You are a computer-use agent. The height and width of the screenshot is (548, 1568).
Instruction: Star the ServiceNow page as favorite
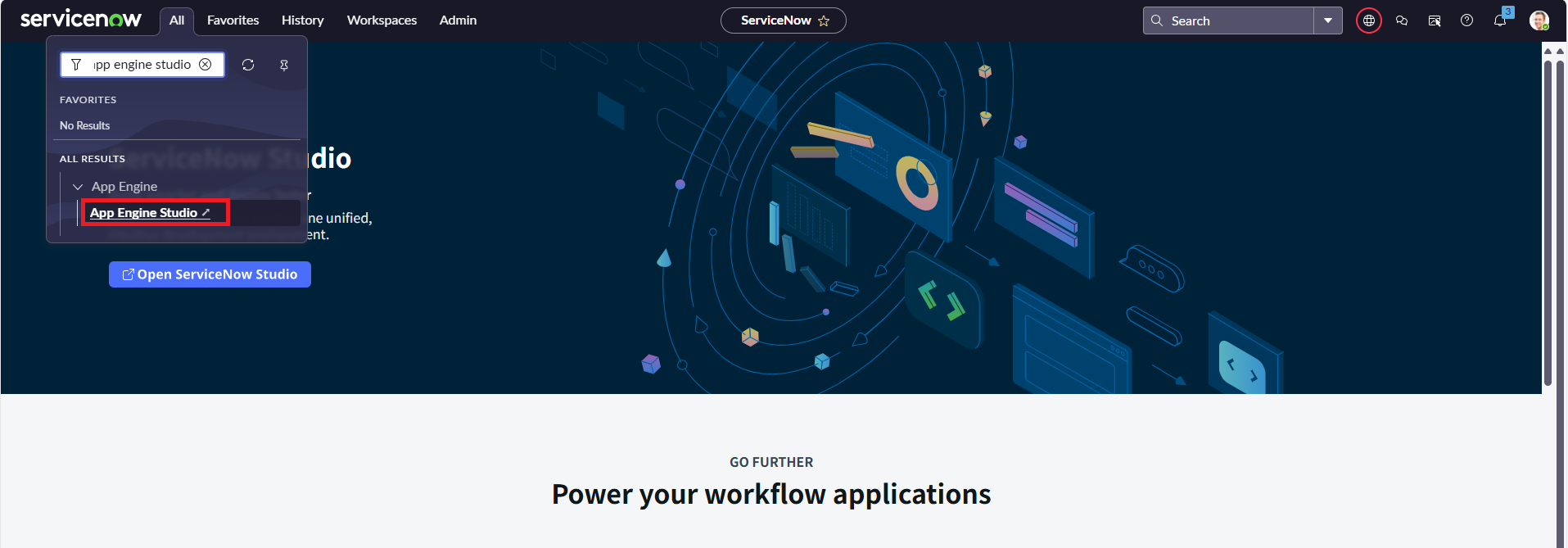click(x=824, y=20)
